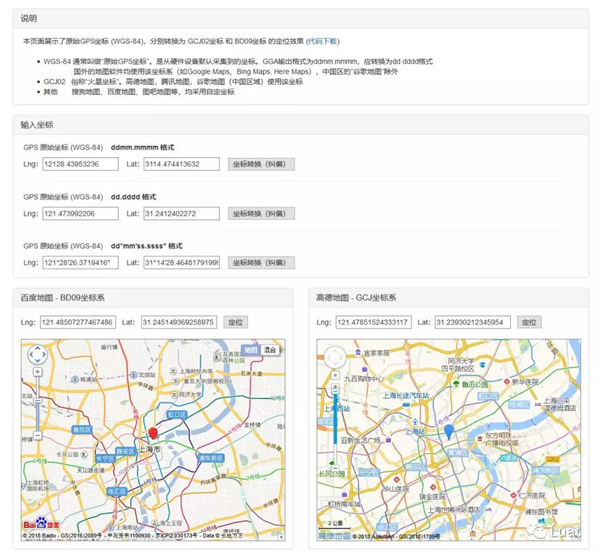Click 定位 button for Gaode GCJ map
The image size is (600, 556).
pos(529,322)
